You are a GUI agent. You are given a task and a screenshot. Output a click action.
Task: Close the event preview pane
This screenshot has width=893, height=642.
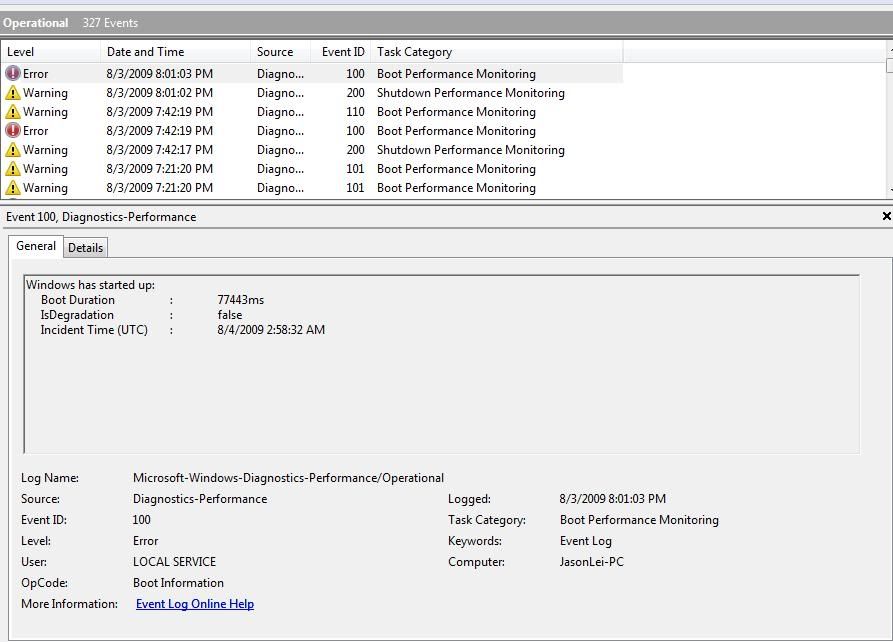886,216
